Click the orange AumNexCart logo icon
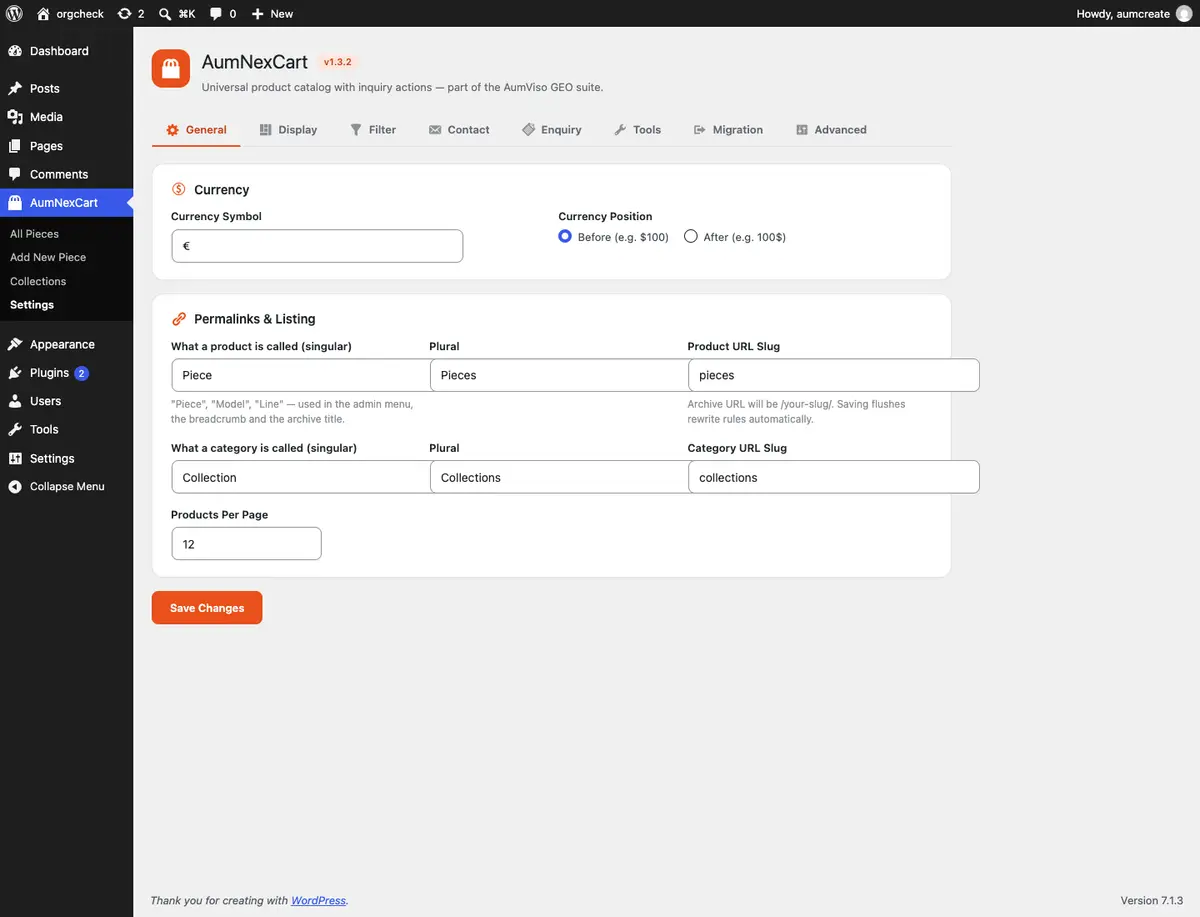 [x=171, y=69]
